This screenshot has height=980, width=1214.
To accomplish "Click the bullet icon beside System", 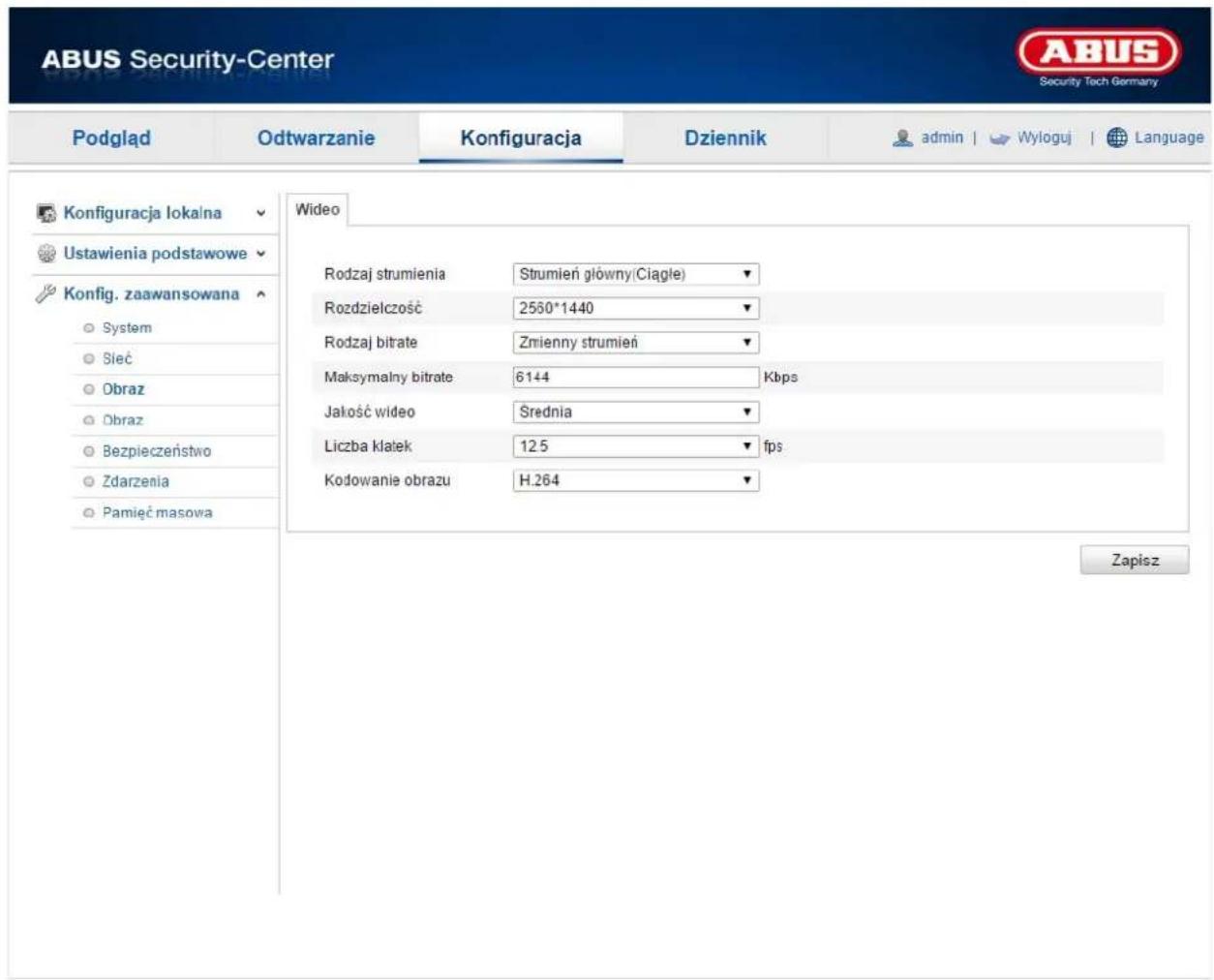I will click(89, 328).
